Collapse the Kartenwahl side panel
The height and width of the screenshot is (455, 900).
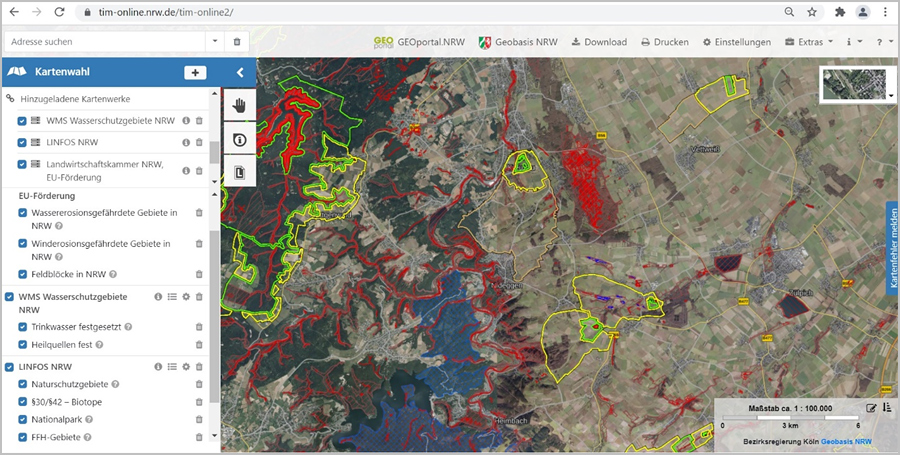coord(240,73)
